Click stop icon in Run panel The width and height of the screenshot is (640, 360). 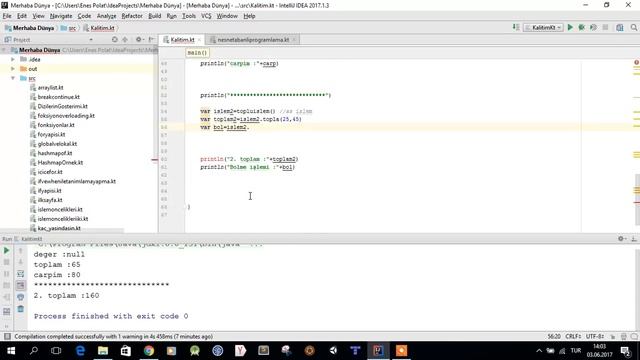pyautogui.click(x=7, y=262)
